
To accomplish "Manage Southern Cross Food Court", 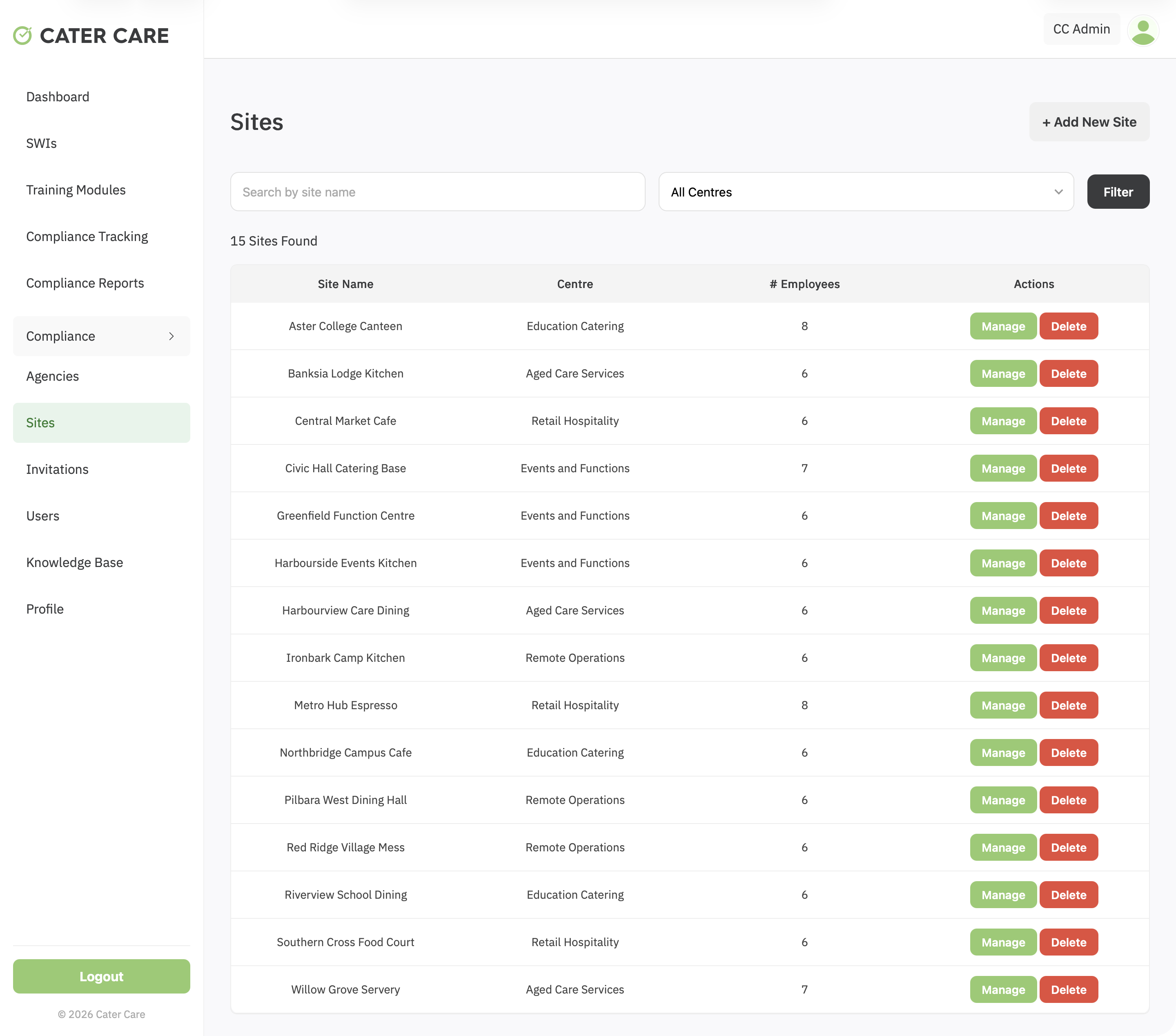I will coord(1003,942).
